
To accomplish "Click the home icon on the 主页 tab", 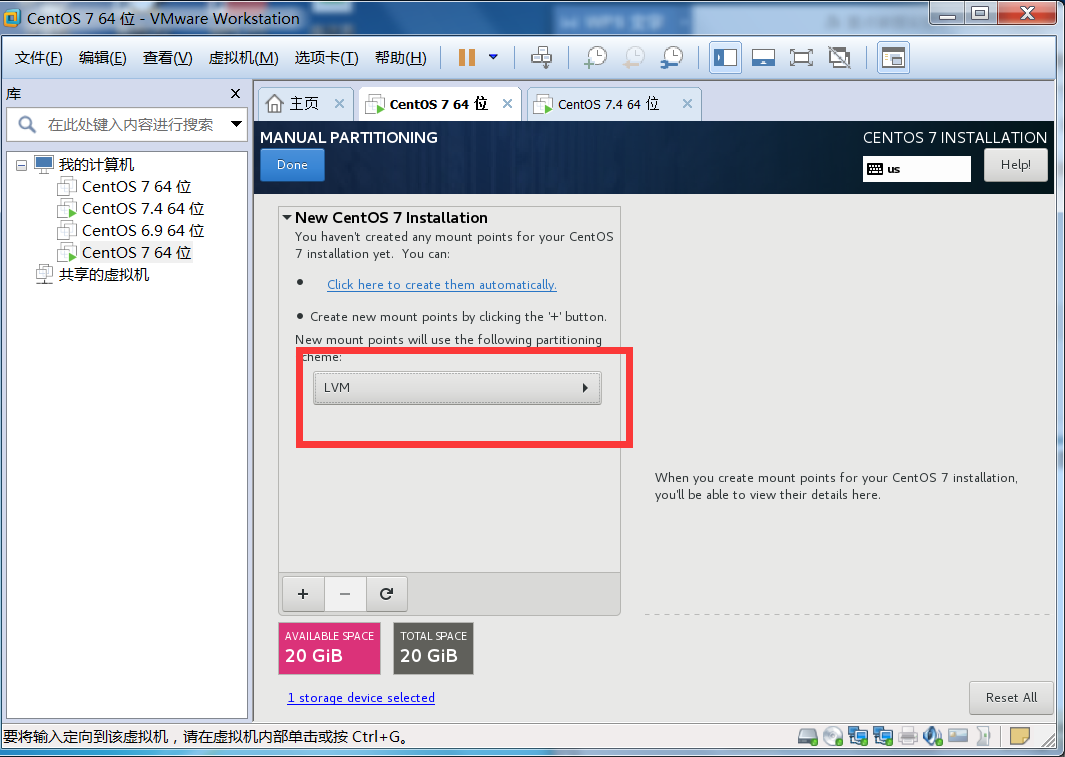I will tap(274, 103).
